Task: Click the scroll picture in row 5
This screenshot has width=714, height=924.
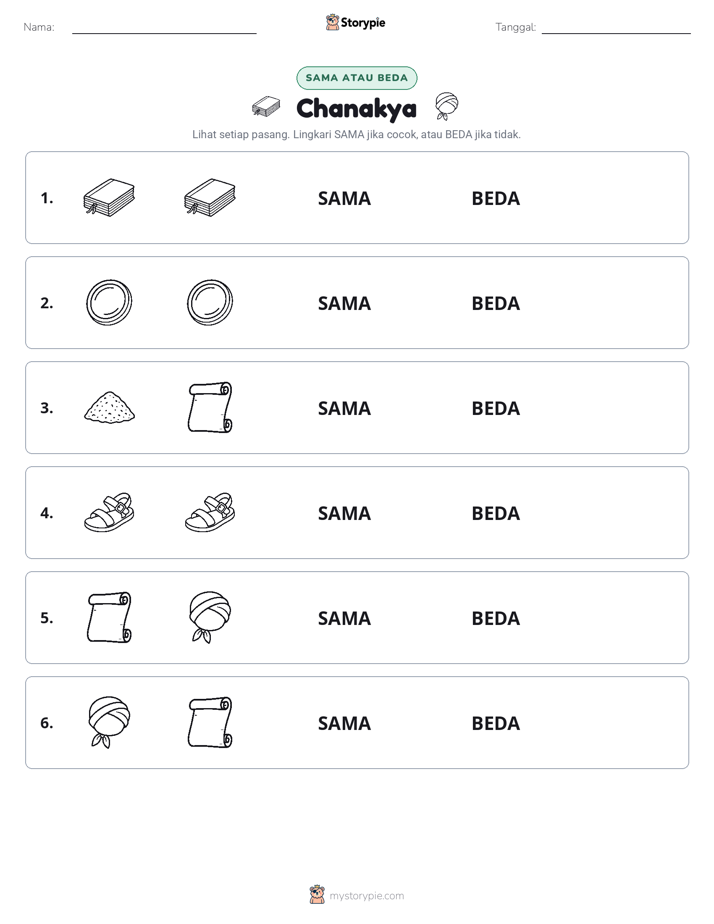Action: 110,617
